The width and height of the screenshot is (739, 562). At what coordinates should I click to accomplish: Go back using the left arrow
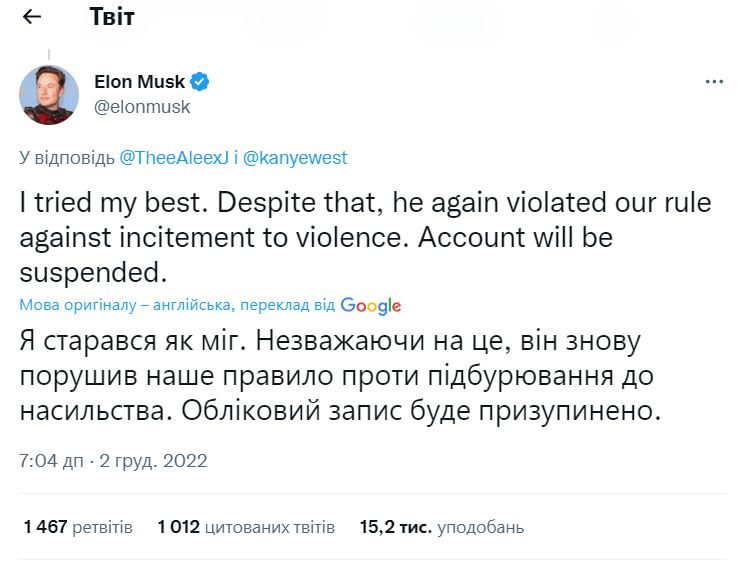(x=32, y=17)
